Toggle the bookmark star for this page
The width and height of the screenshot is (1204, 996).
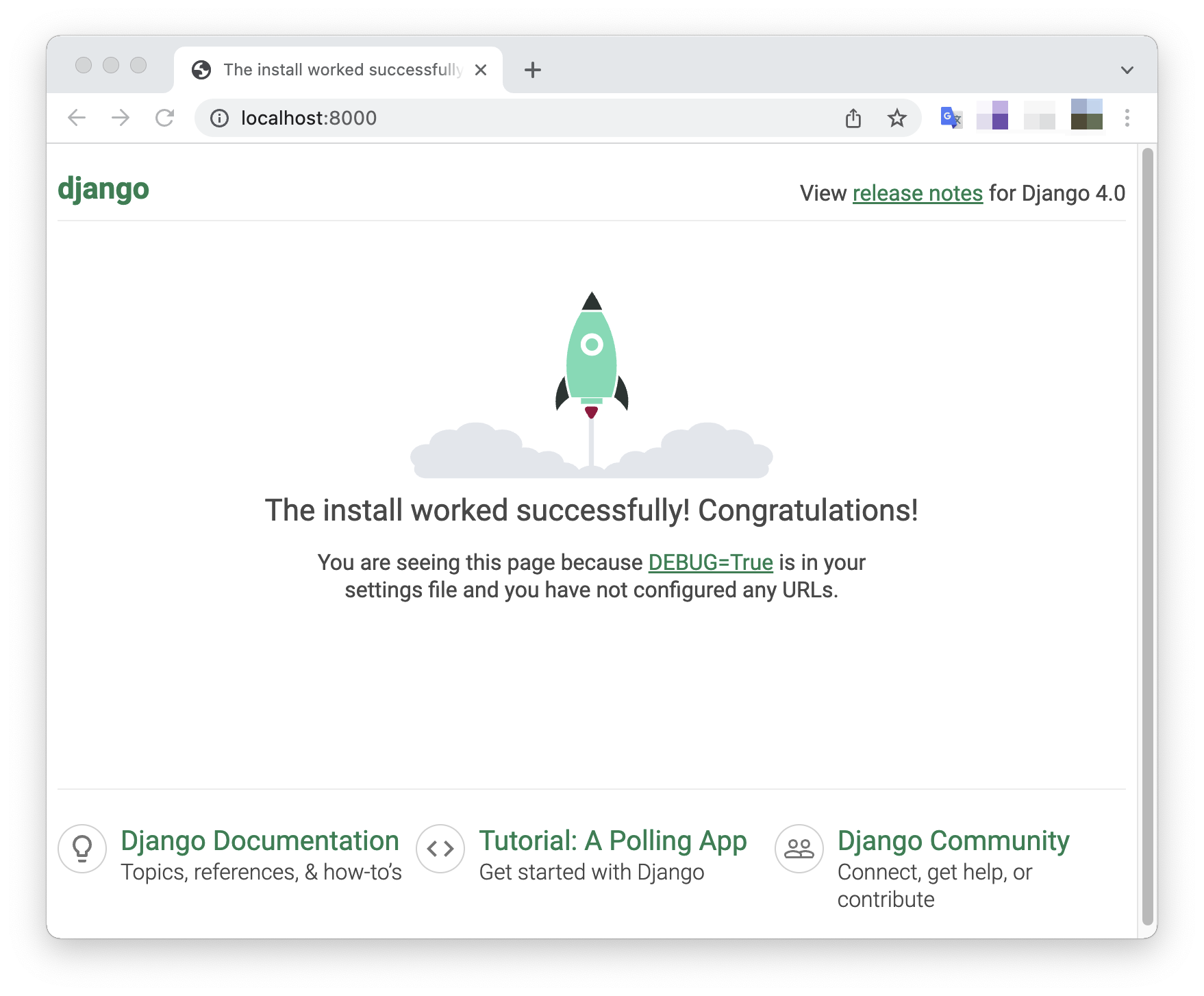pyautogui.click(x=897, y=118)
